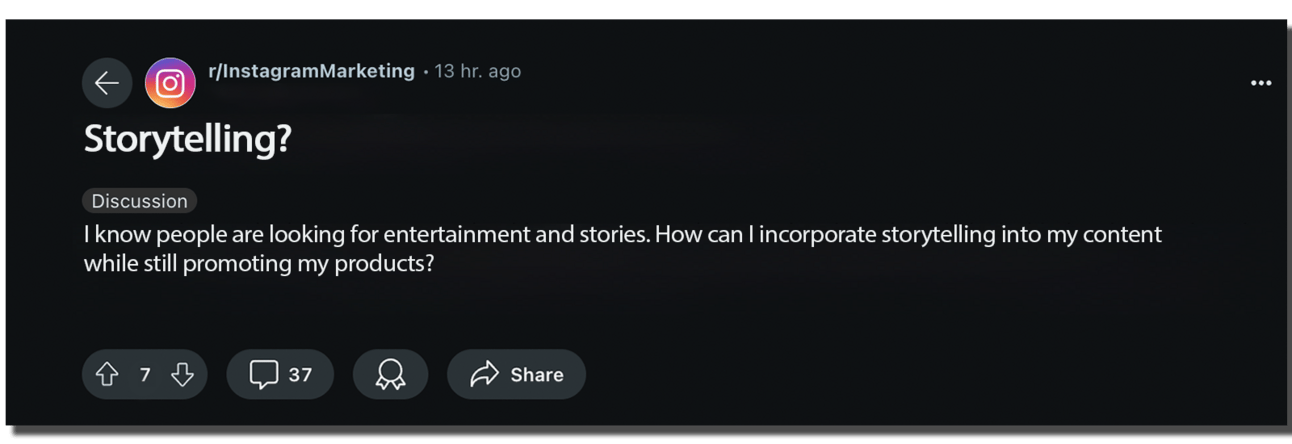
Task: Select the "Storytelling?" post title
Action: [187, 139]
